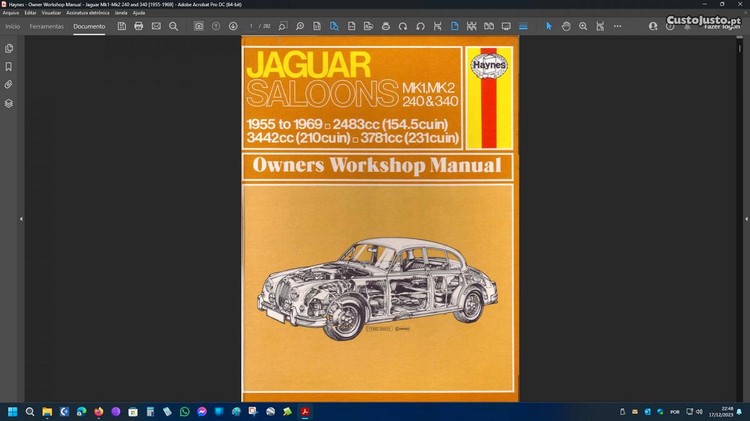Go to next page with down arrow
Viewport: 750px width, 421px height.
tap(233, 26)
